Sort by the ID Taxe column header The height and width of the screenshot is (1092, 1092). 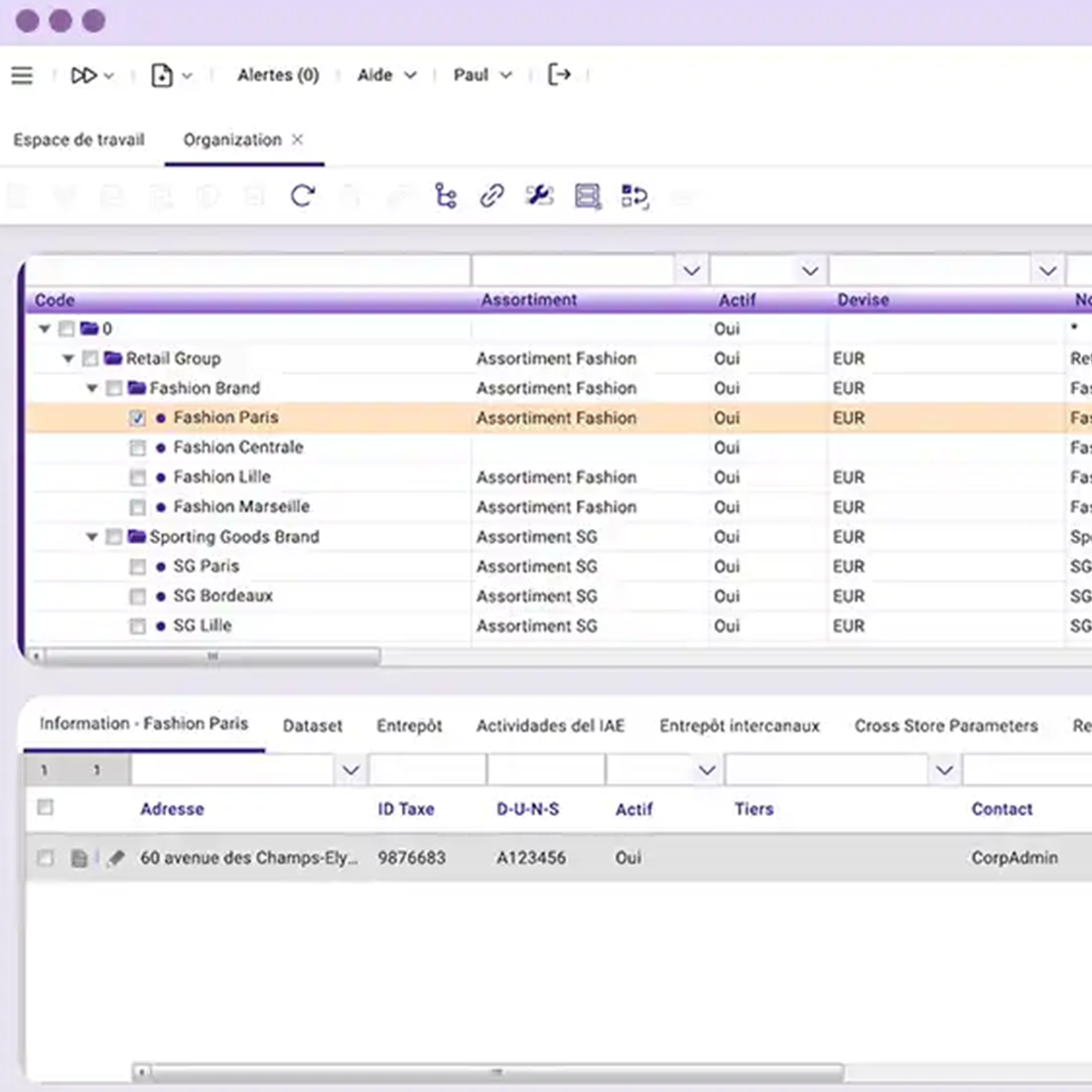point(405,808)
